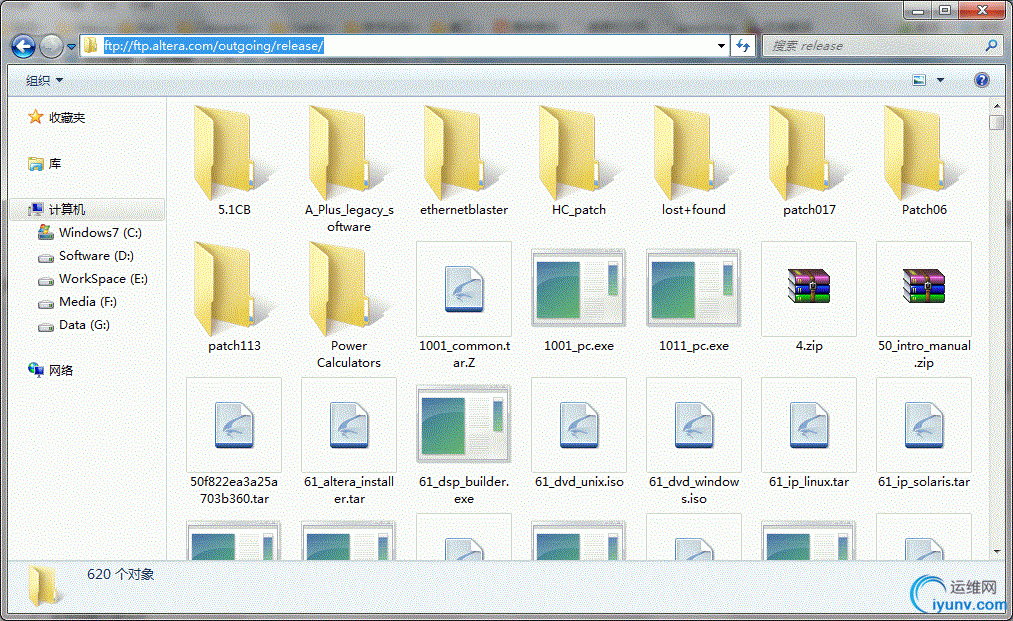Open the view options dropdown arrow
Viewport: 1013px width, 621px height.
940,80
